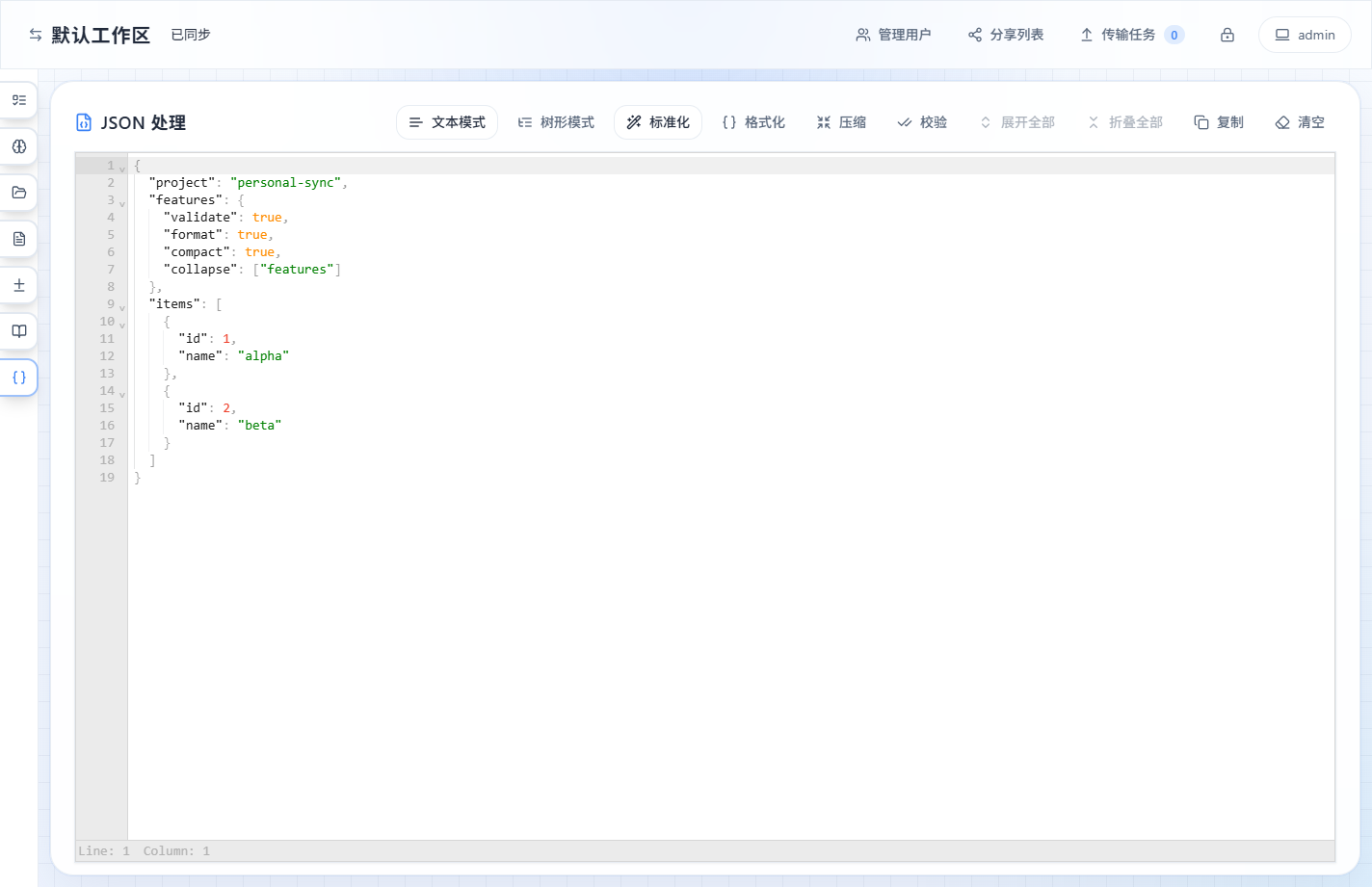Click line number 12 in gutter
The width and height of the screenshot is (1372, 887).
[x=107, y=356]
